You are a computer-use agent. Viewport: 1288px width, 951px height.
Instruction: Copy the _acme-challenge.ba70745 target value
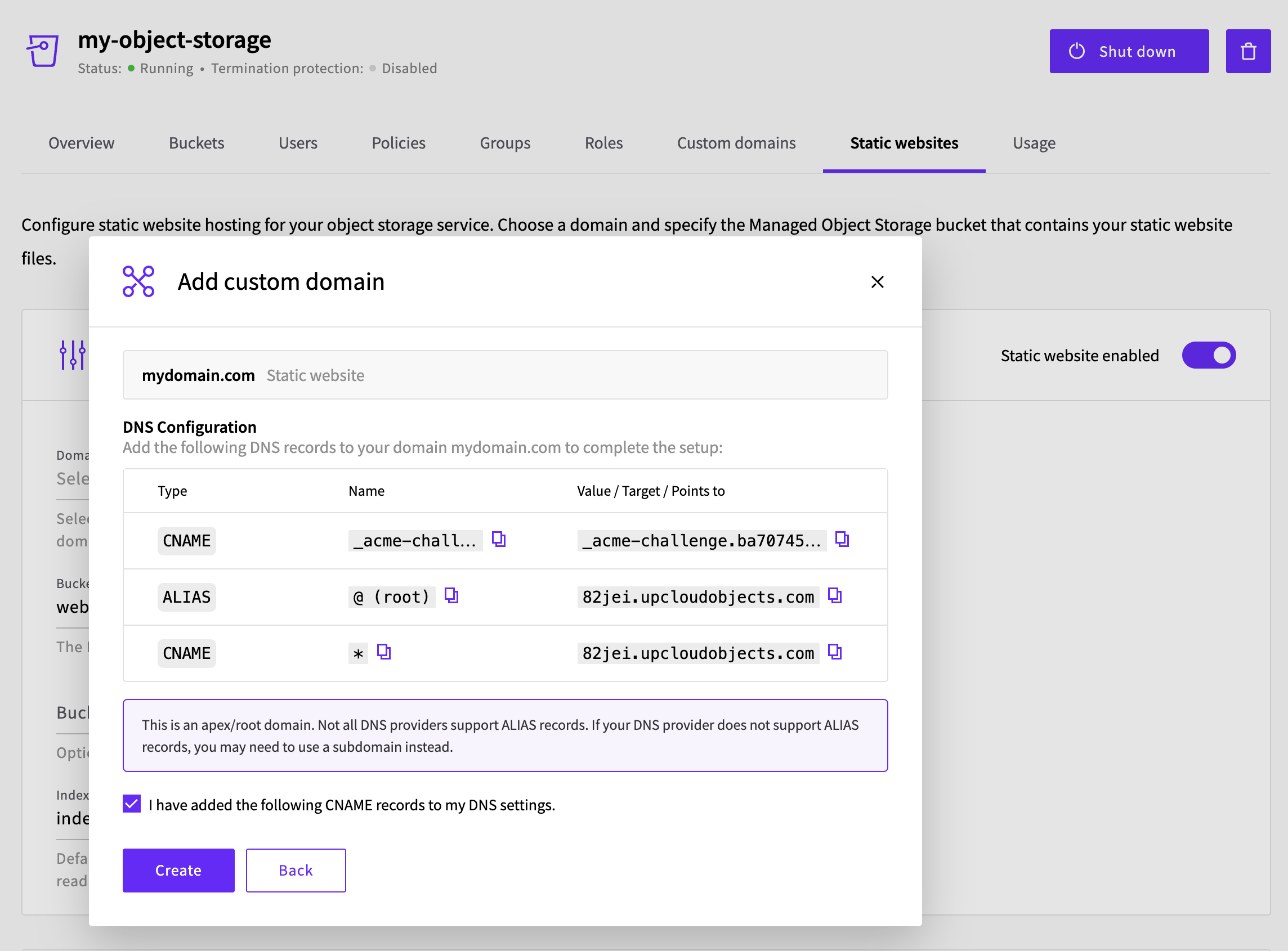(842, 540)
